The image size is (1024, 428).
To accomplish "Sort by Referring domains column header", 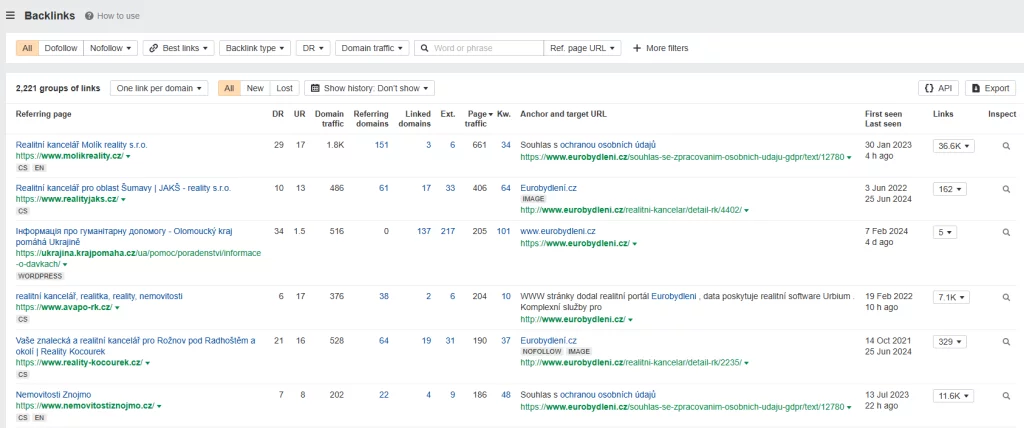I will (371, 118).
